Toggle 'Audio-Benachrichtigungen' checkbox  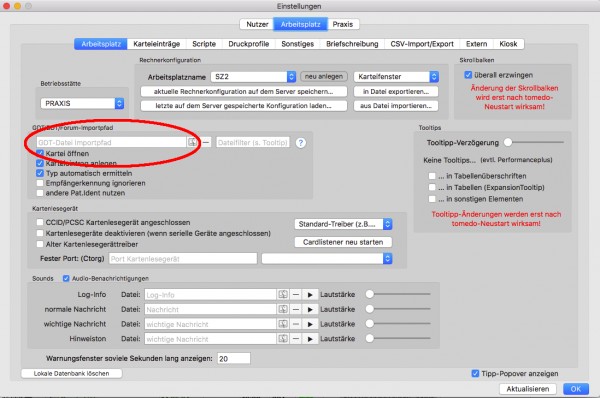point(66,278)
